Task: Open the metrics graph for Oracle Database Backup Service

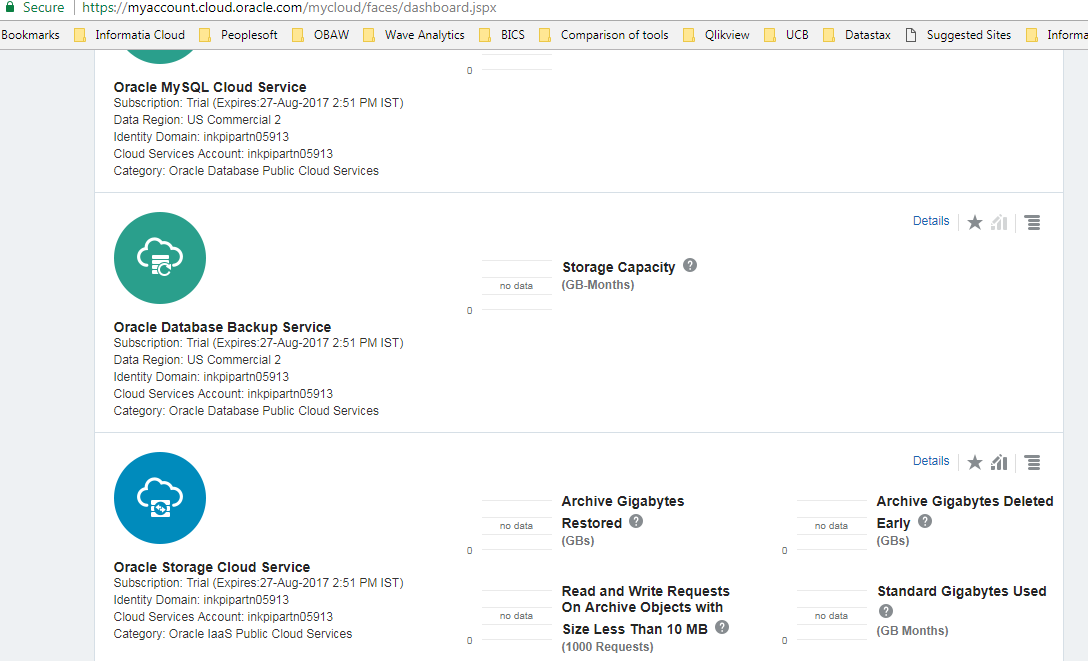Action: 998,221
